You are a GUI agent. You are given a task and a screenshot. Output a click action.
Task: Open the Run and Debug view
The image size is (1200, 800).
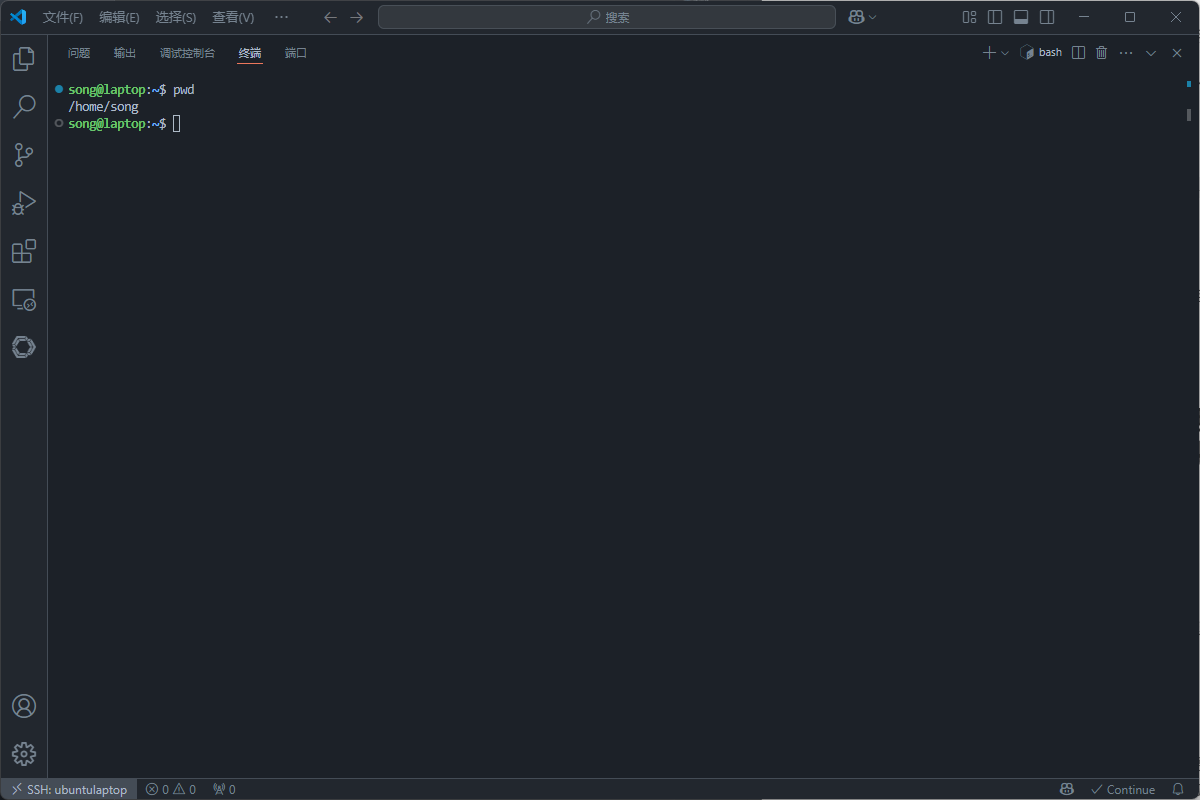pyautogui.click(x=24, y=203)
